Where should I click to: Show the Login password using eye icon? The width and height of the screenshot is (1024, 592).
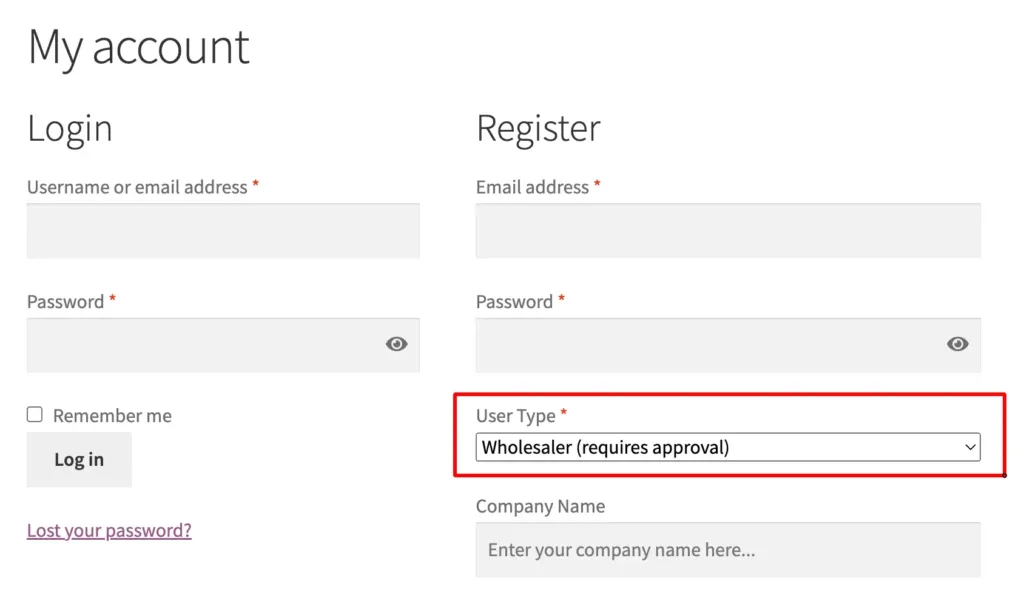tap(396, 344)
